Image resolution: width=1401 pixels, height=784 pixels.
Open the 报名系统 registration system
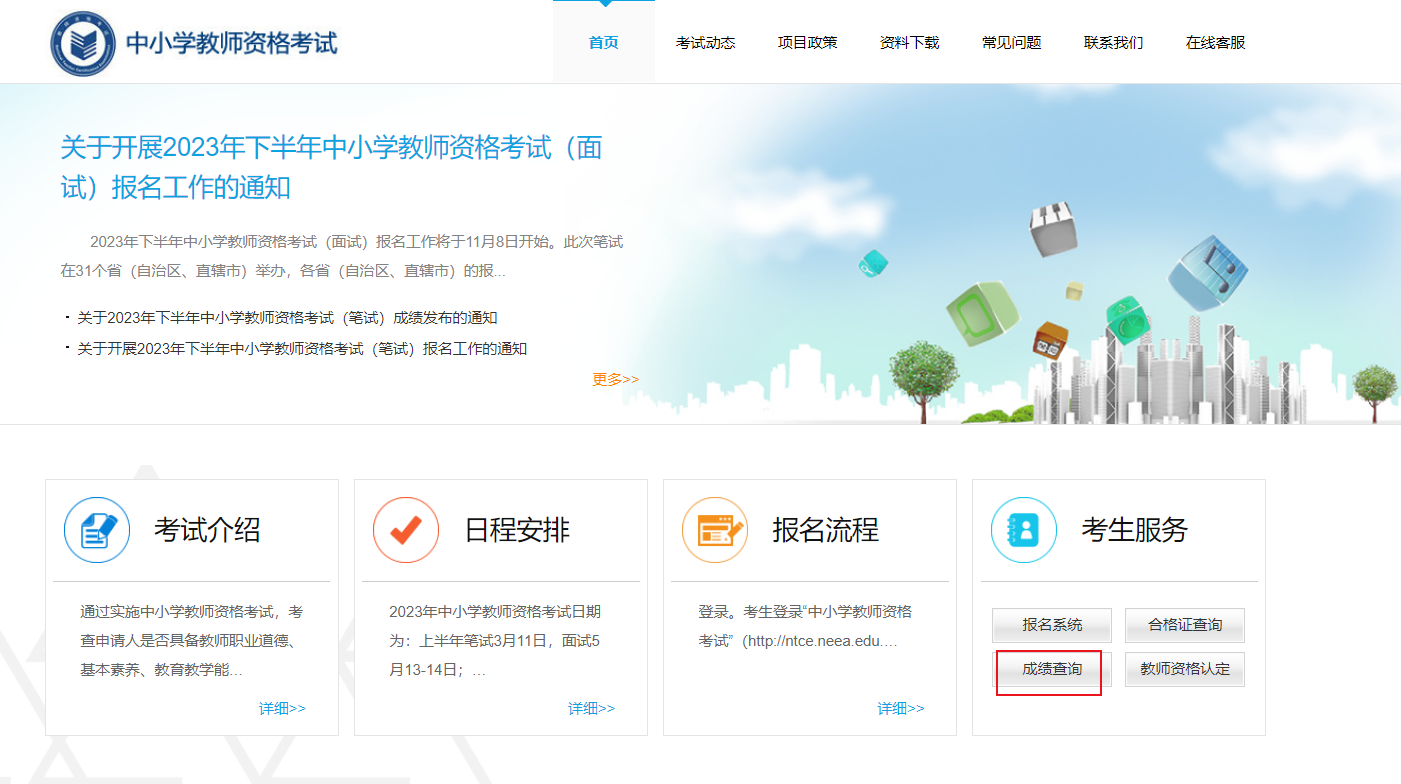click(x=1049, y=625)
